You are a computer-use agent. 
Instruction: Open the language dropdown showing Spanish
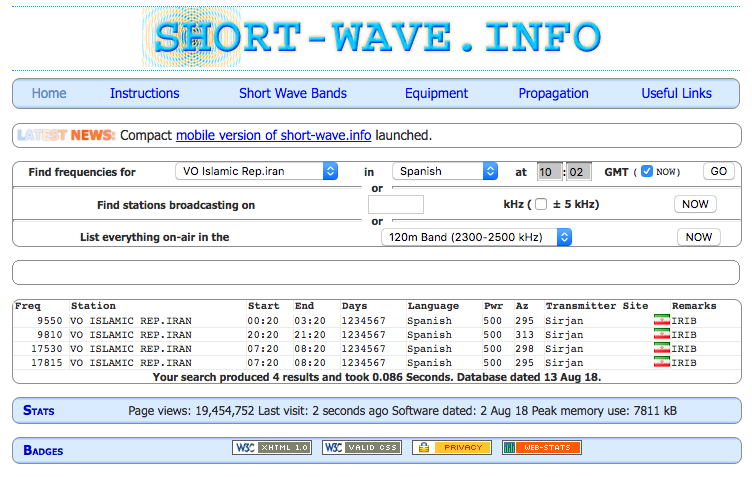445,171
